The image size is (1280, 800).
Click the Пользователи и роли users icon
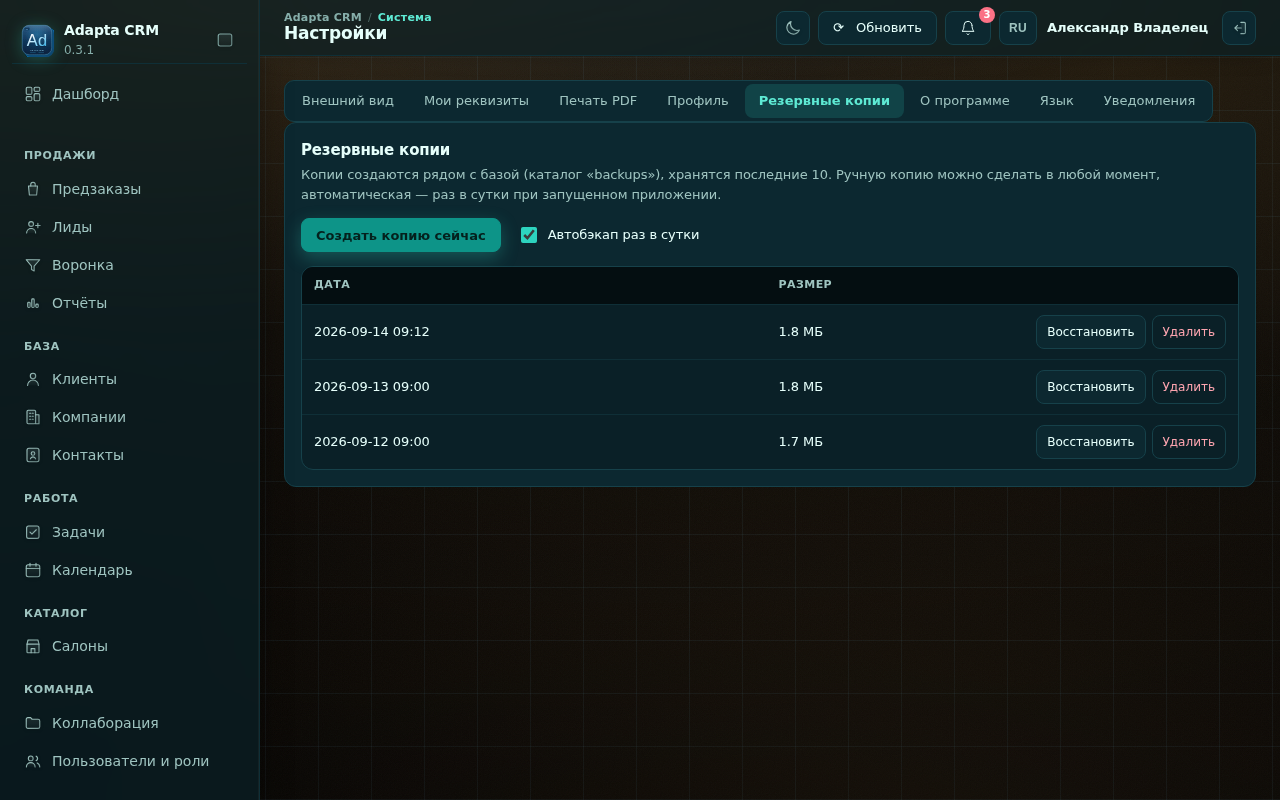coord(33,761)
